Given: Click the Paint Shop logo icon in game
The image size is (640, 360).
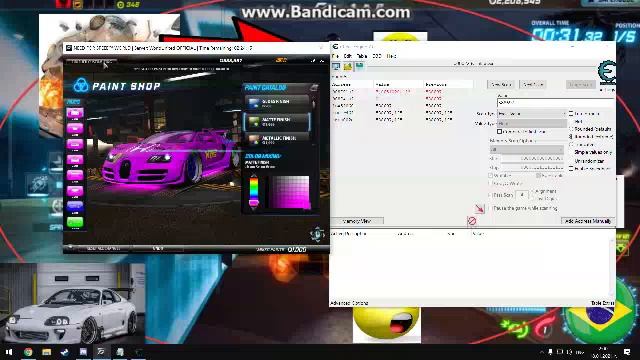Looking at the screenshot, I should click(x=81, y=85).
